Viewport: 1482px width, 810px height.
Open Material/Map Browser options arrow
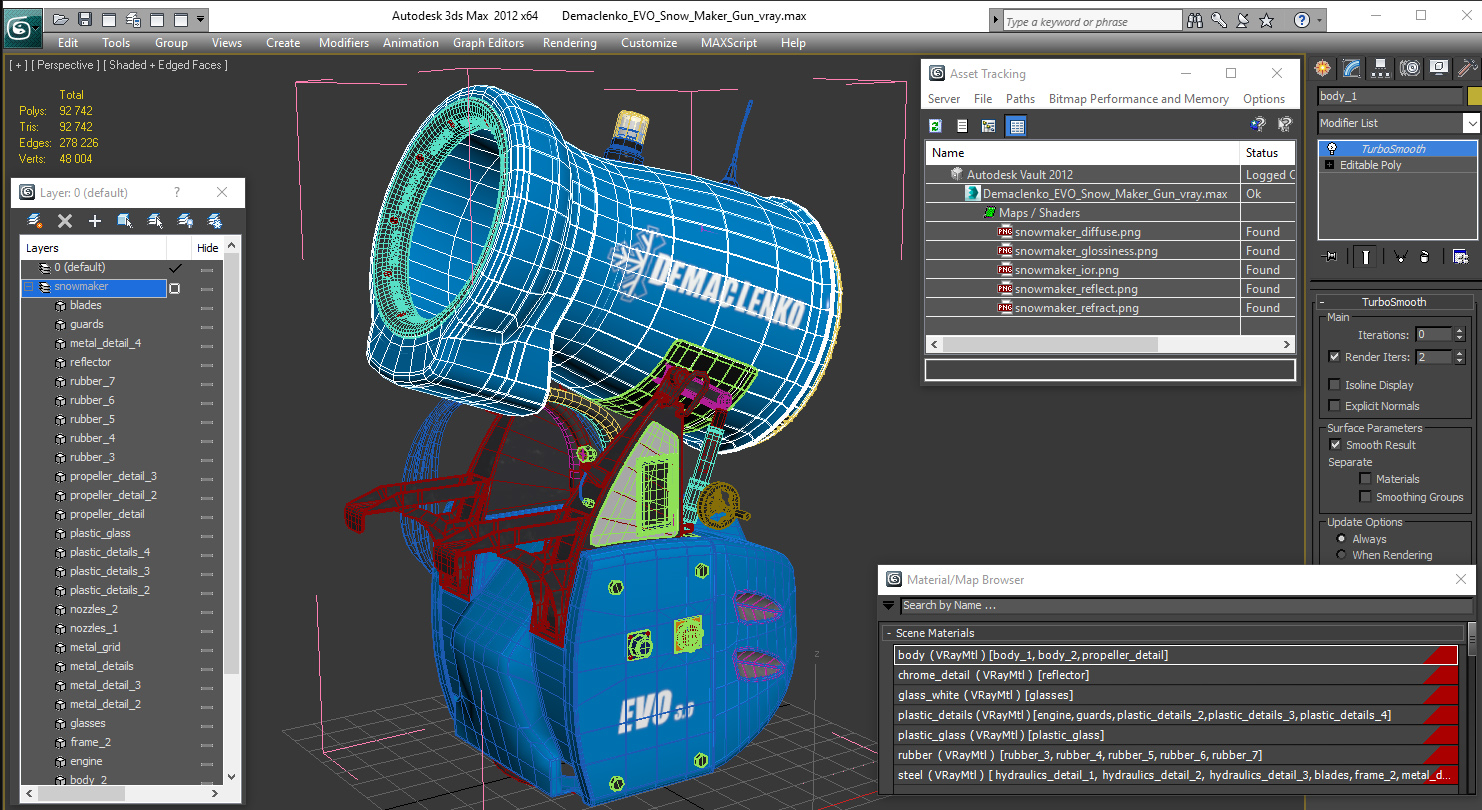(888, 605)
